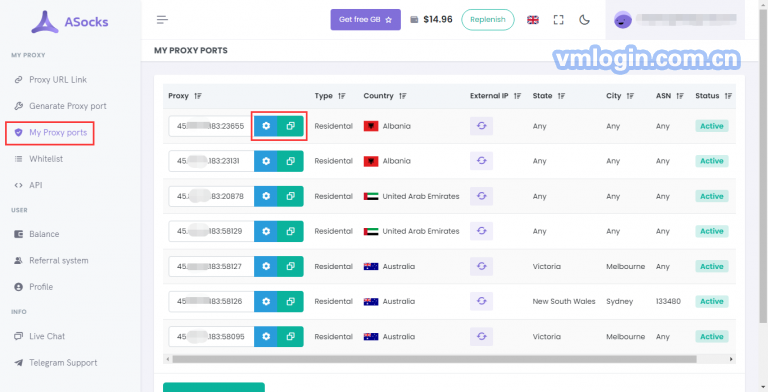The height and width of the screenshot is (392, 768).
Task: Refresh external IP for port 20878 row
Action: click(481, 196)
